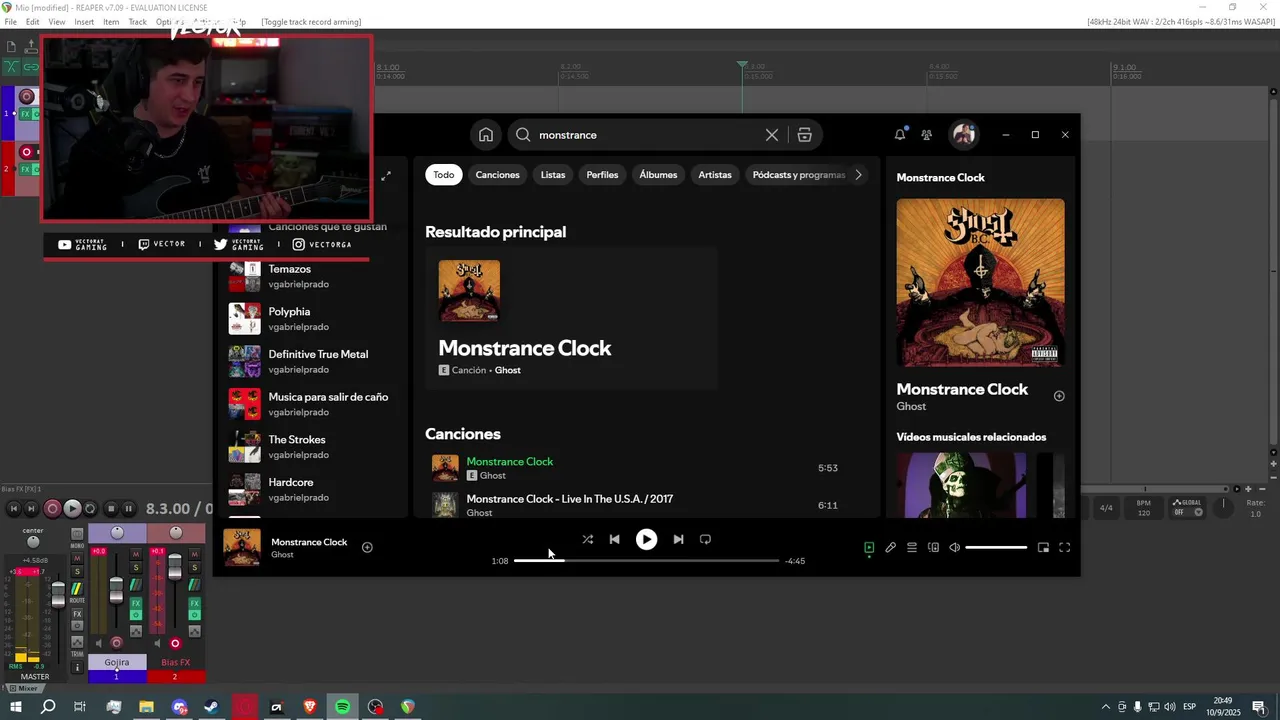This screenshot has width=1280, height=720.
Task: Open Steam from the Windows taskbar
Action: (x=212, y=707)
